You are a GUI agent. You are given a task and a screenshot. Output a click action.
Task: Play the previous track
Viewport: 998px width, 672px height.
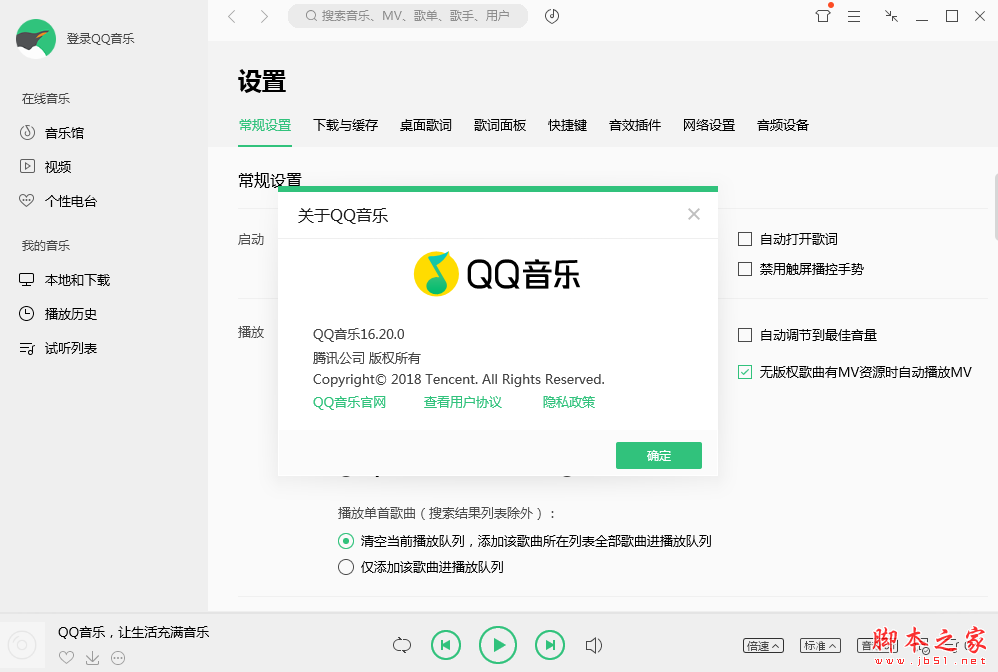[446, 645]
